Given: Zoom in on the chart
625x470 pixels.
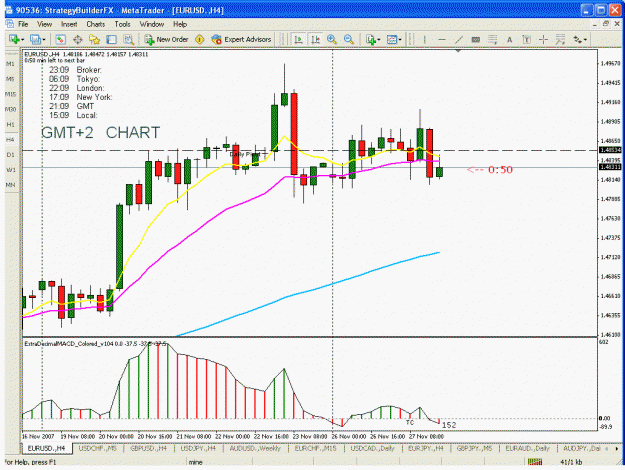Looking at the screenshot, I should (x=332, y=39).
